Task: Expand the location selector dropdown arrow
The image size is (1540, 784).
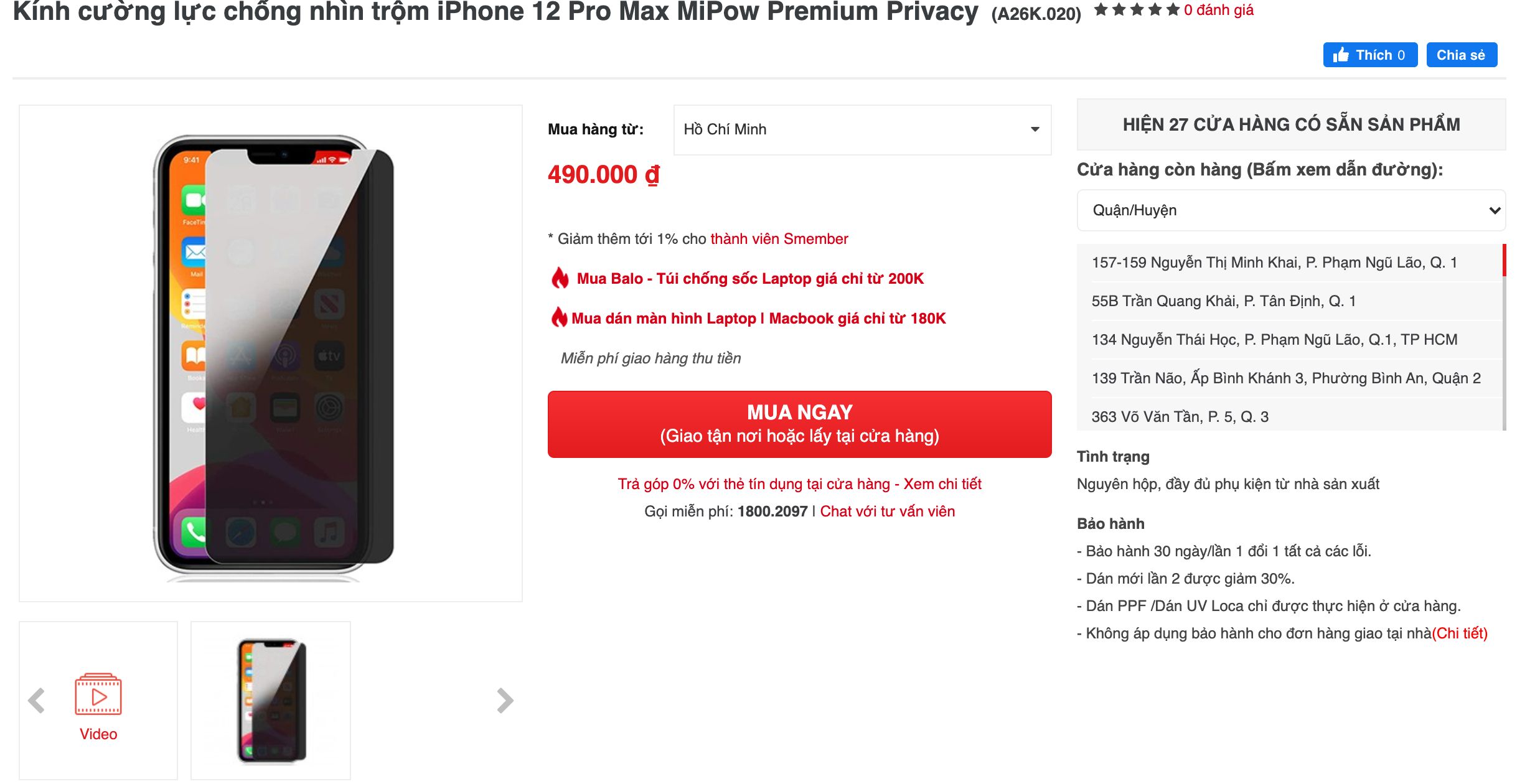Action: point(1035,129)
